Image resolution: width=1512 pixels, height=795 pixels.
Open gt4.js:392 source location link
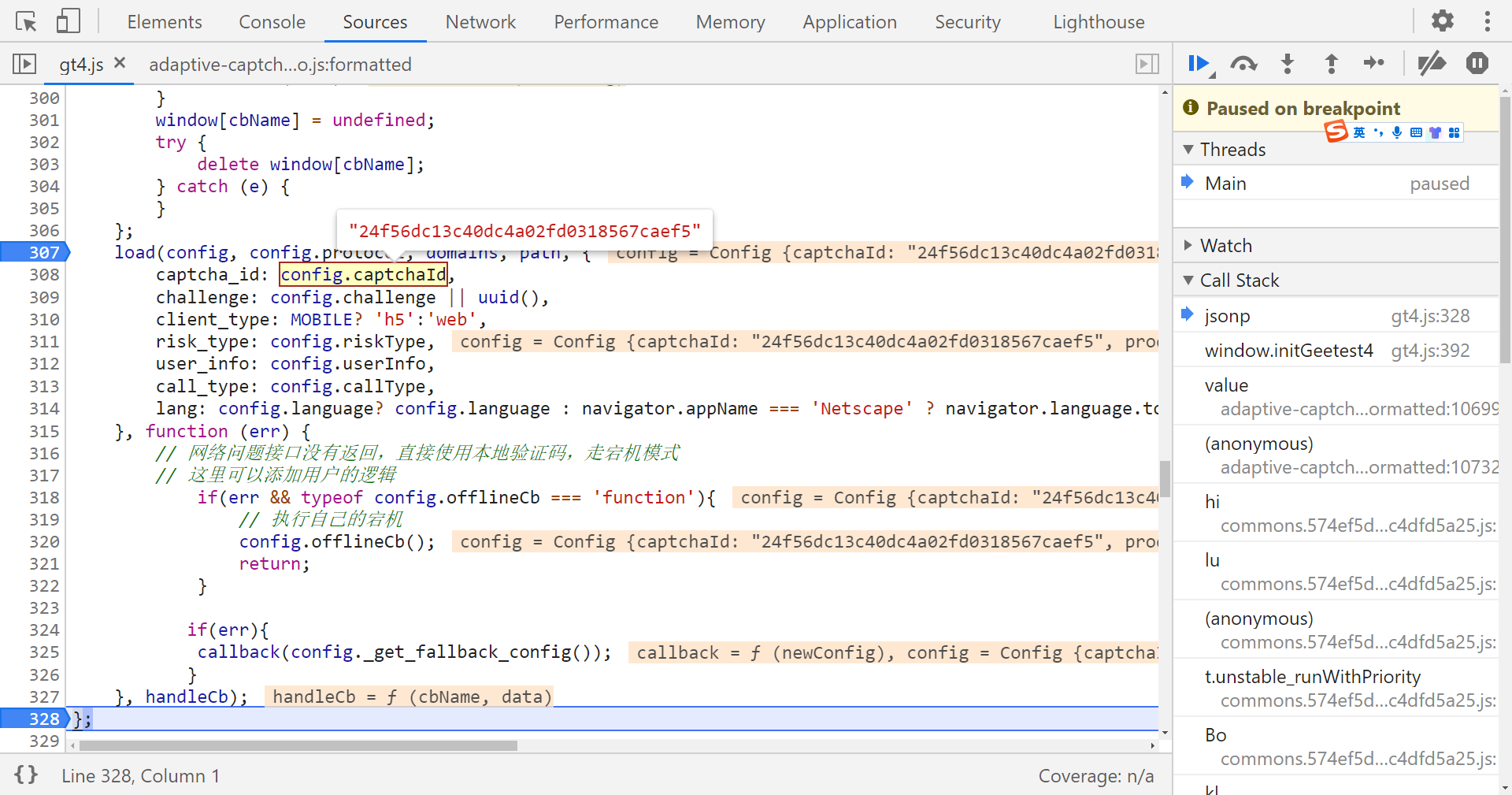[x=1430, y=350]
